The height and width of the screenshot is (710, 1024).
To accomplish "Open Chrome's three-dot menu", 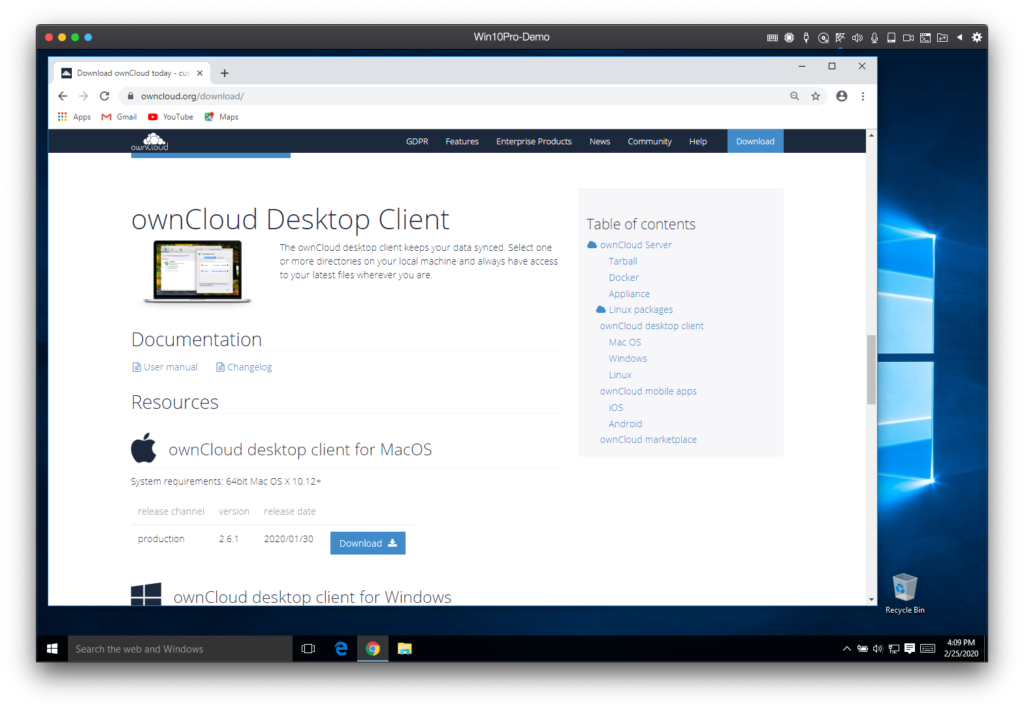I will (x=863, y=96).
